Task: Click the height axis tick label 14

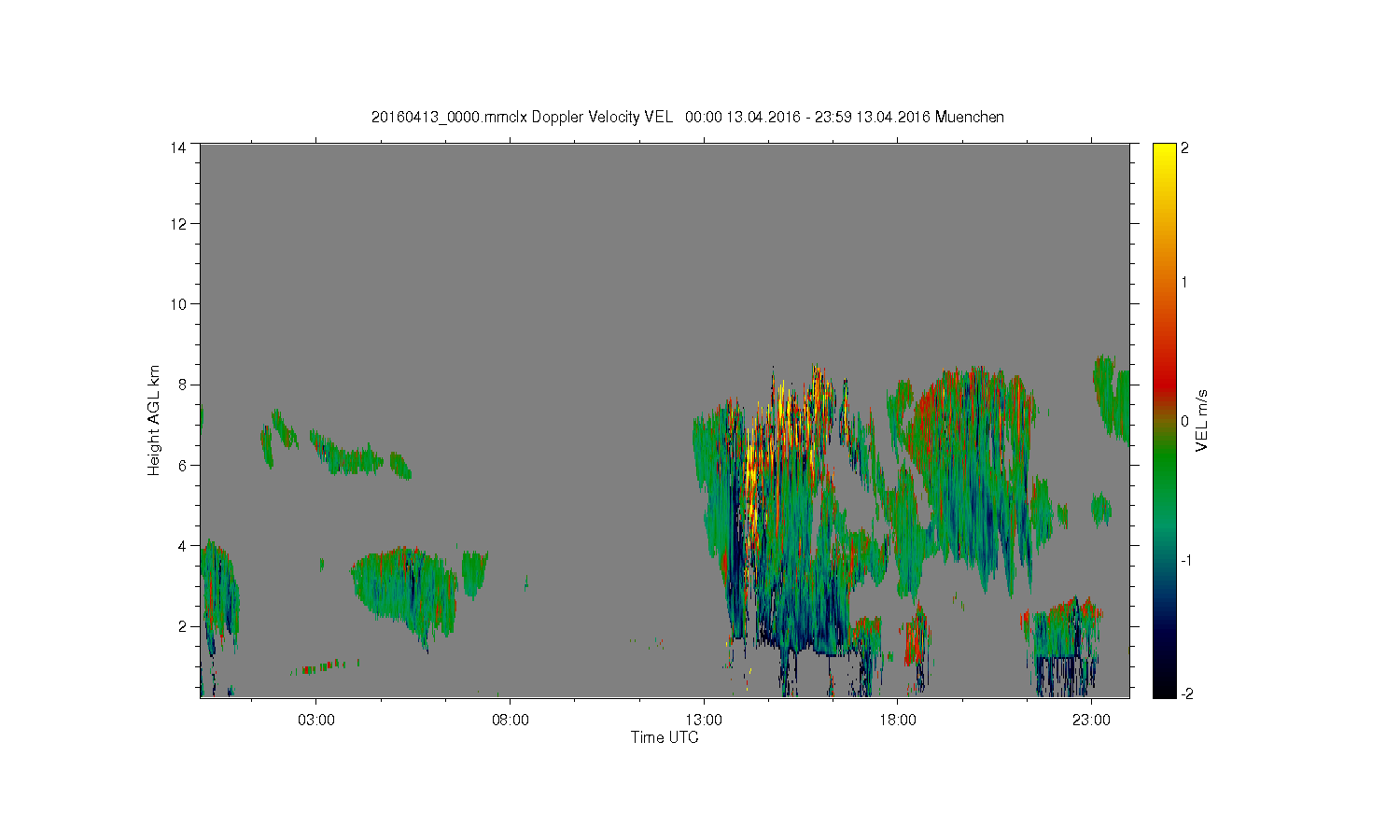Action: [177, 147]
